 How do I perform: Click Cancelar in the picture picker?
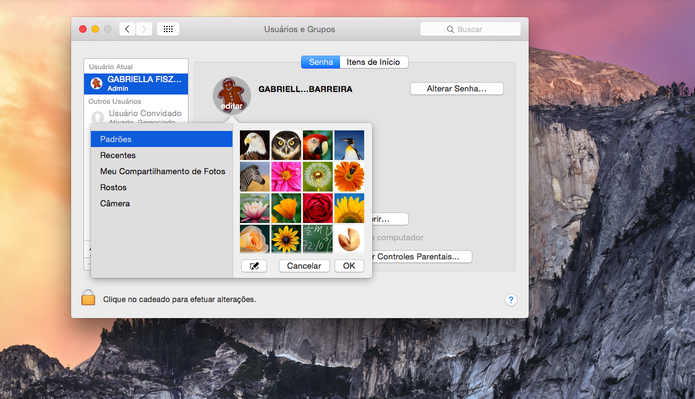pos(304,266)
